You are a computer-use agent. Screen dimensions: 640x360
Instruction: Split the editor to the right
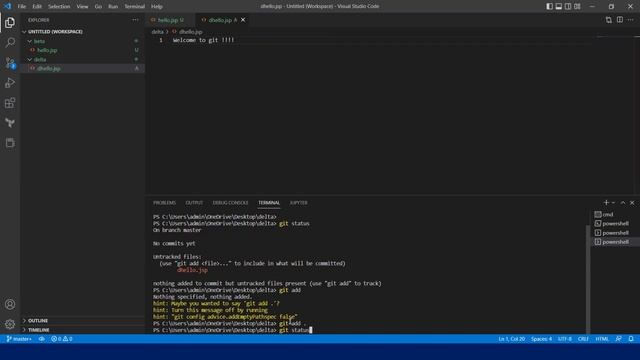(620, 20)
